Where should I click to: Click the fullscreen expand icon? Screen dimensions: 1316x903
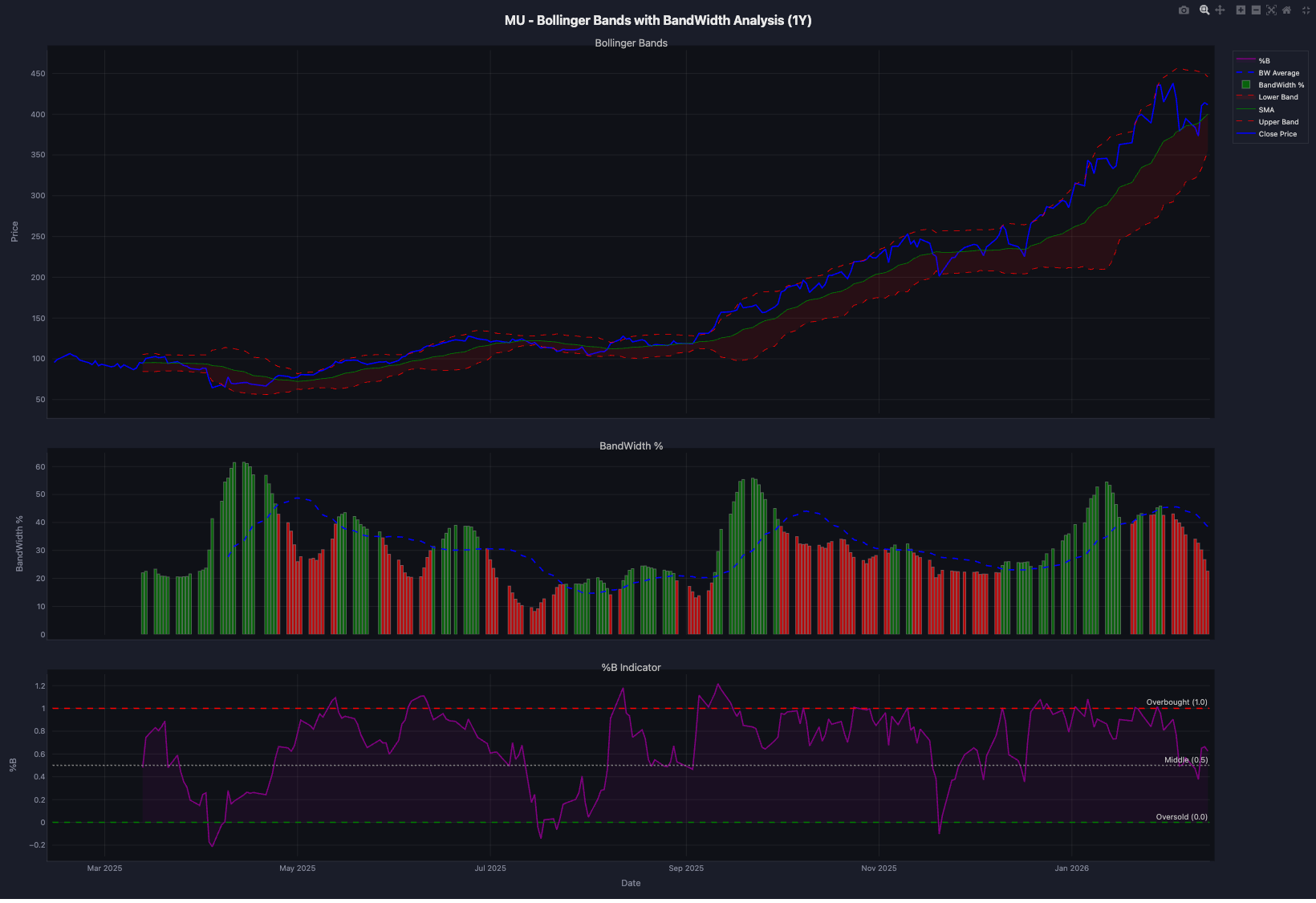coord(1305,10)
